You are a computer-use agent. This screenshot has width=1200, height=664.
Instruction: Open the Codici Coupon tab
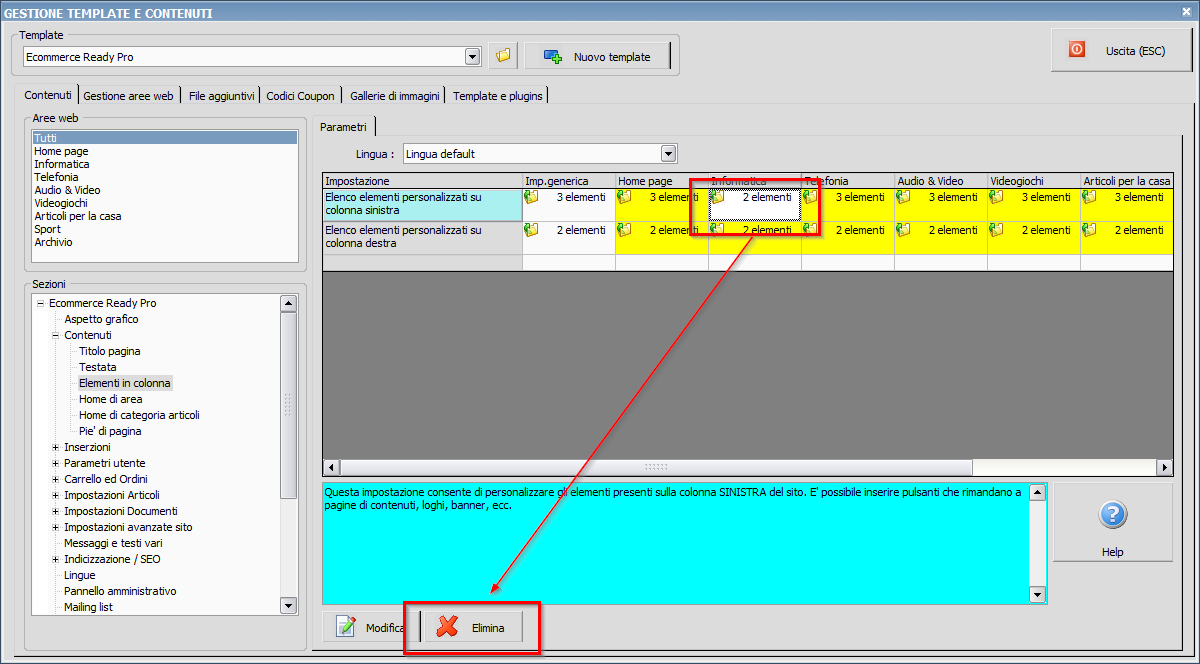click(300, 96)
